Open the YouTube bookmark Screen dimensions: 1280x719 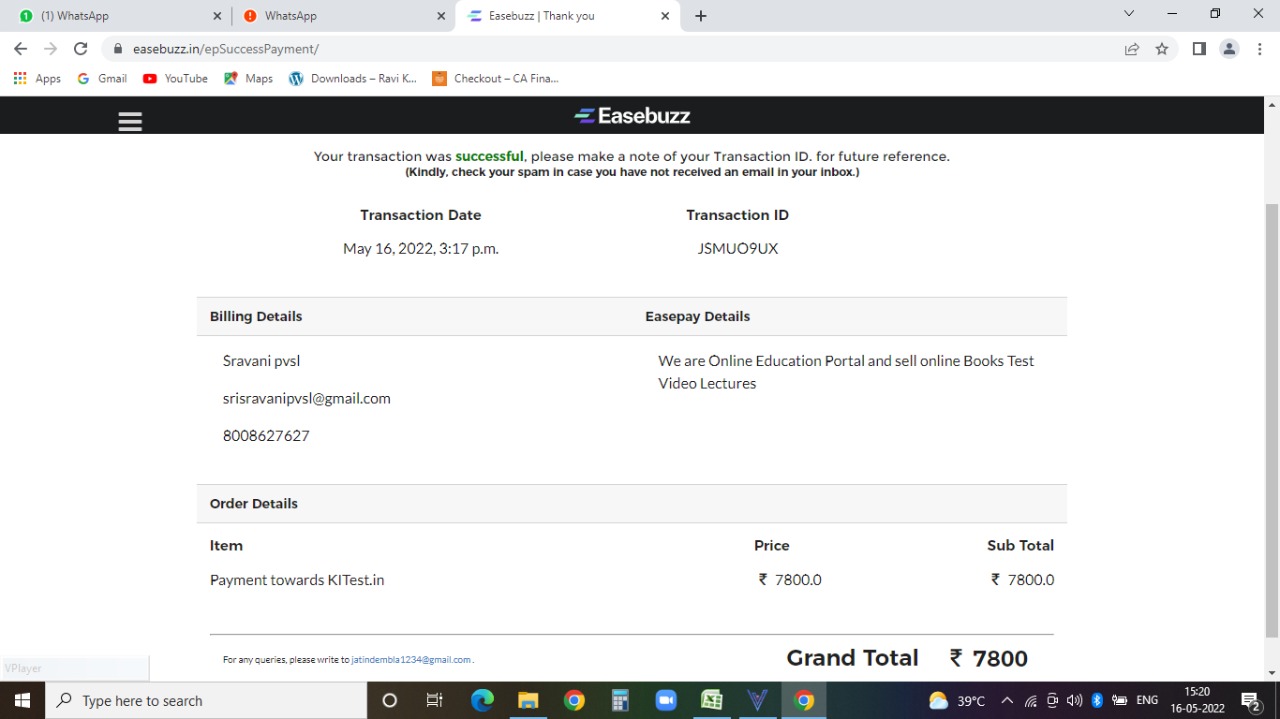click(x=175, y=78)
